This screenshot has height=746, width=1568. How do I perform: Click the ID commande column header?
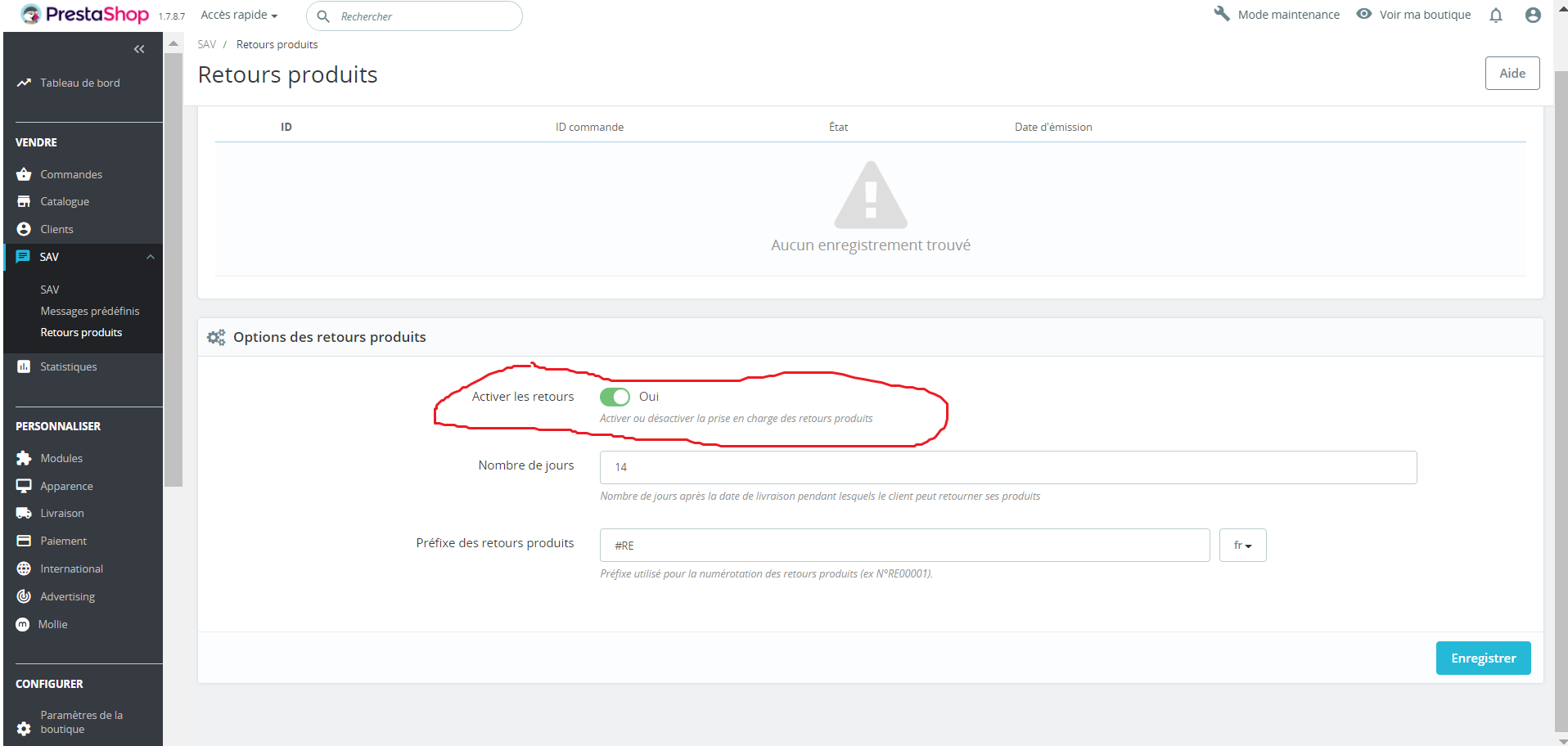tap(589, 127)
